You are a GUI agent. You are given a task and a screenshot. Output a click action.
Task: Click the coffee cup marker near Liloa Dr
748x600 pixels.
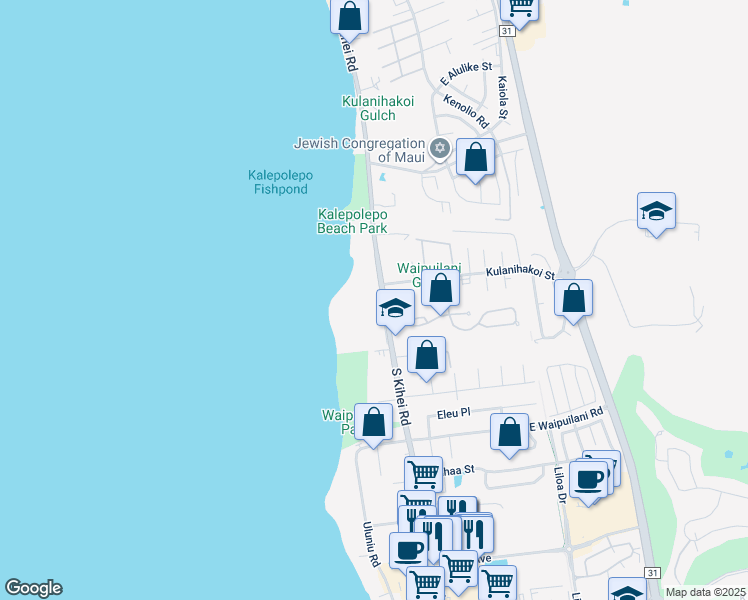588,481
